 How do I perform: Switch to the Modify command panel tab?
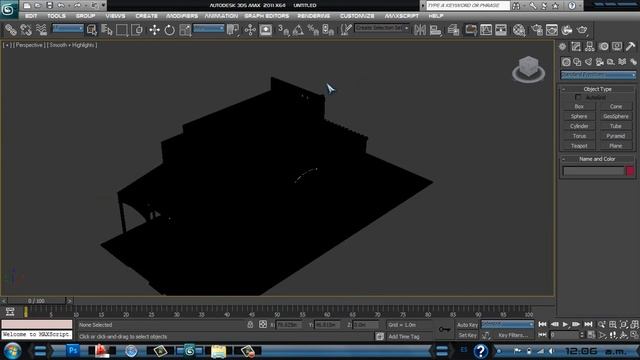(x=576, y=47)
